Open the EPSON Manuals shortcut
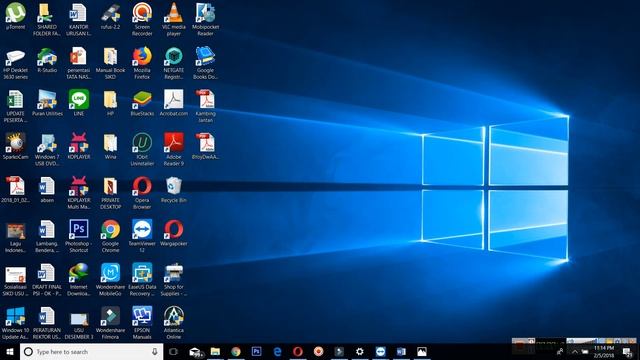The height and width of the screenshot is (360, 640). click(142, 323)
